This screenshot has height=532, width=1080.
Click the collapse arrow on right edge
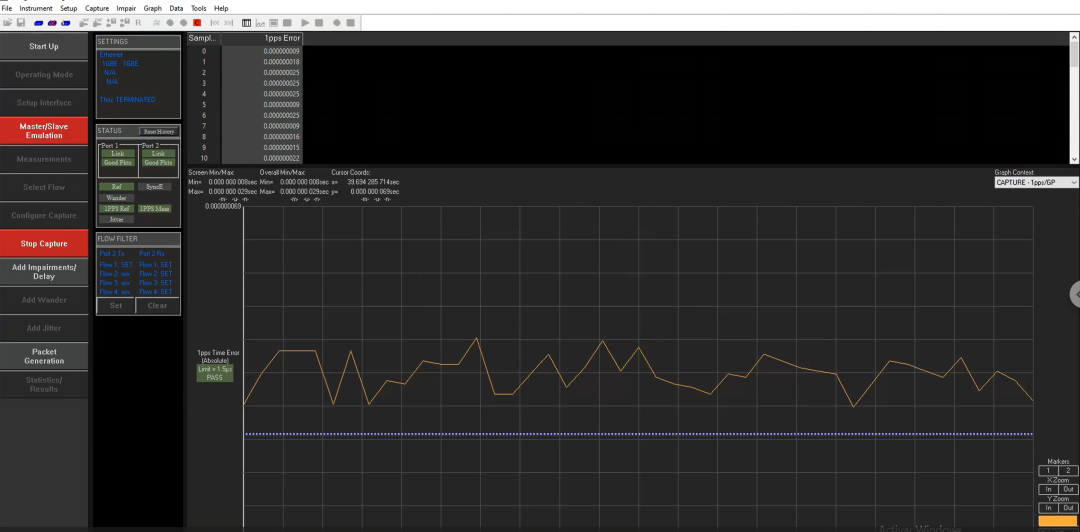pos(1075,294)
